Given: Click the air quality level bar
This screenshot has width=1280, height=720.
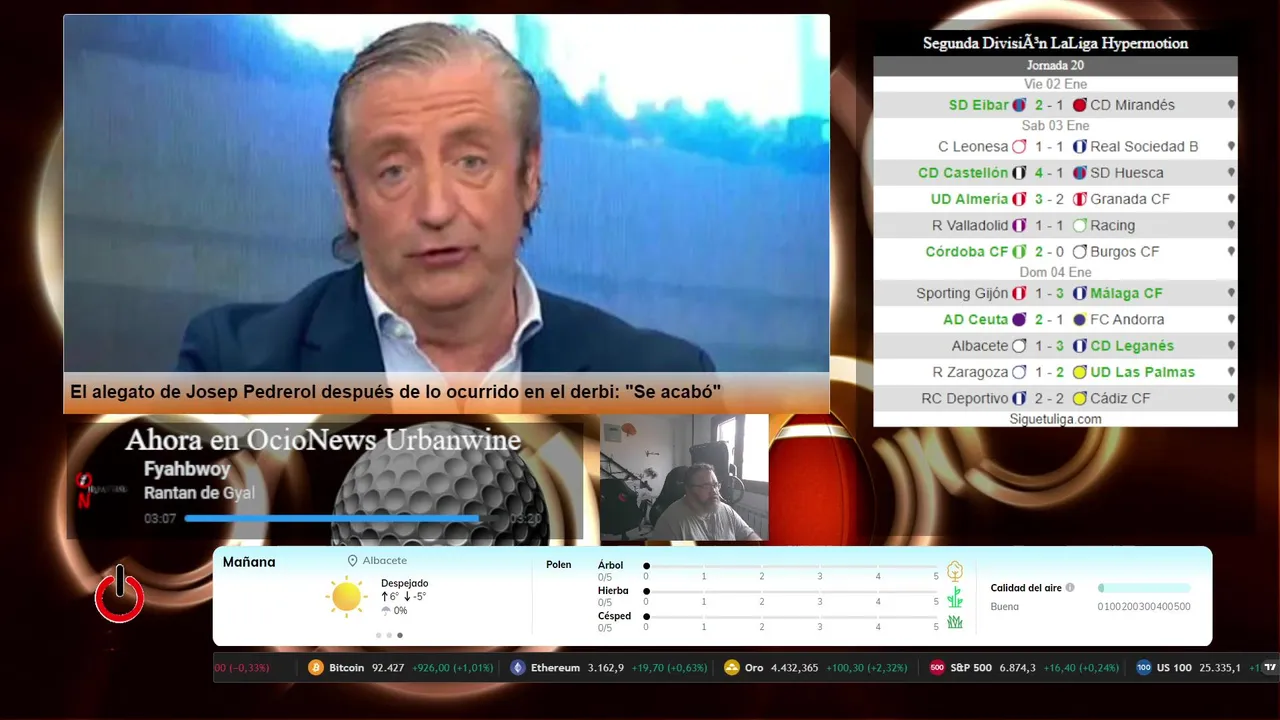Looking at the screenshot, I should coord(1144,588).
